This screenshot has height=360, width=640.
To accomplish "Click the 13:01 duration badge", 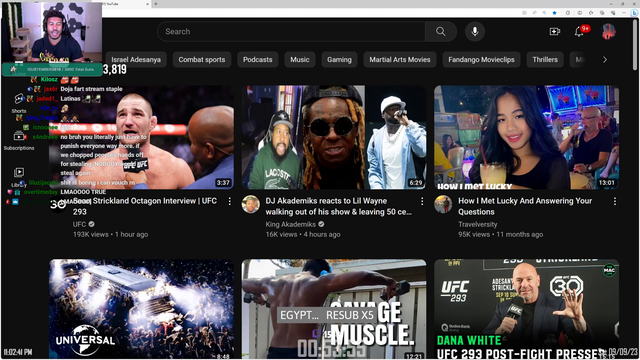I will click(x=607, y=182).
